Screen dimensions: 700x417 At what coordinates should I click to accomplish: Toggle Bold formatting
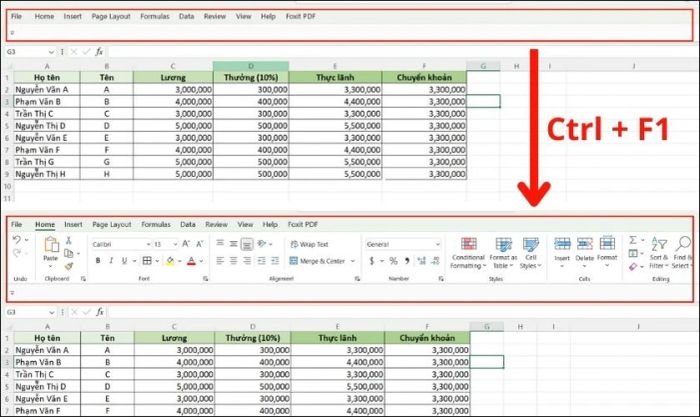click(98, 261)
